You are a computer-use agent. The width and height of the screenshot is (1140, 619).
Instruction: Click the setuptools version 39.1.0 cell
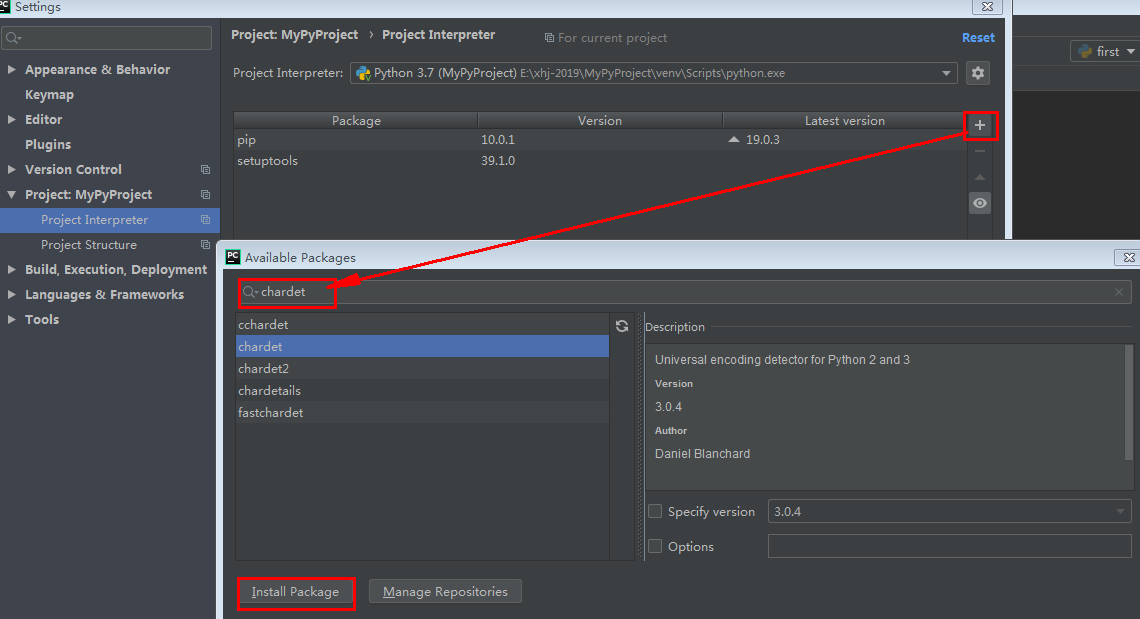(x=600, y=161)
